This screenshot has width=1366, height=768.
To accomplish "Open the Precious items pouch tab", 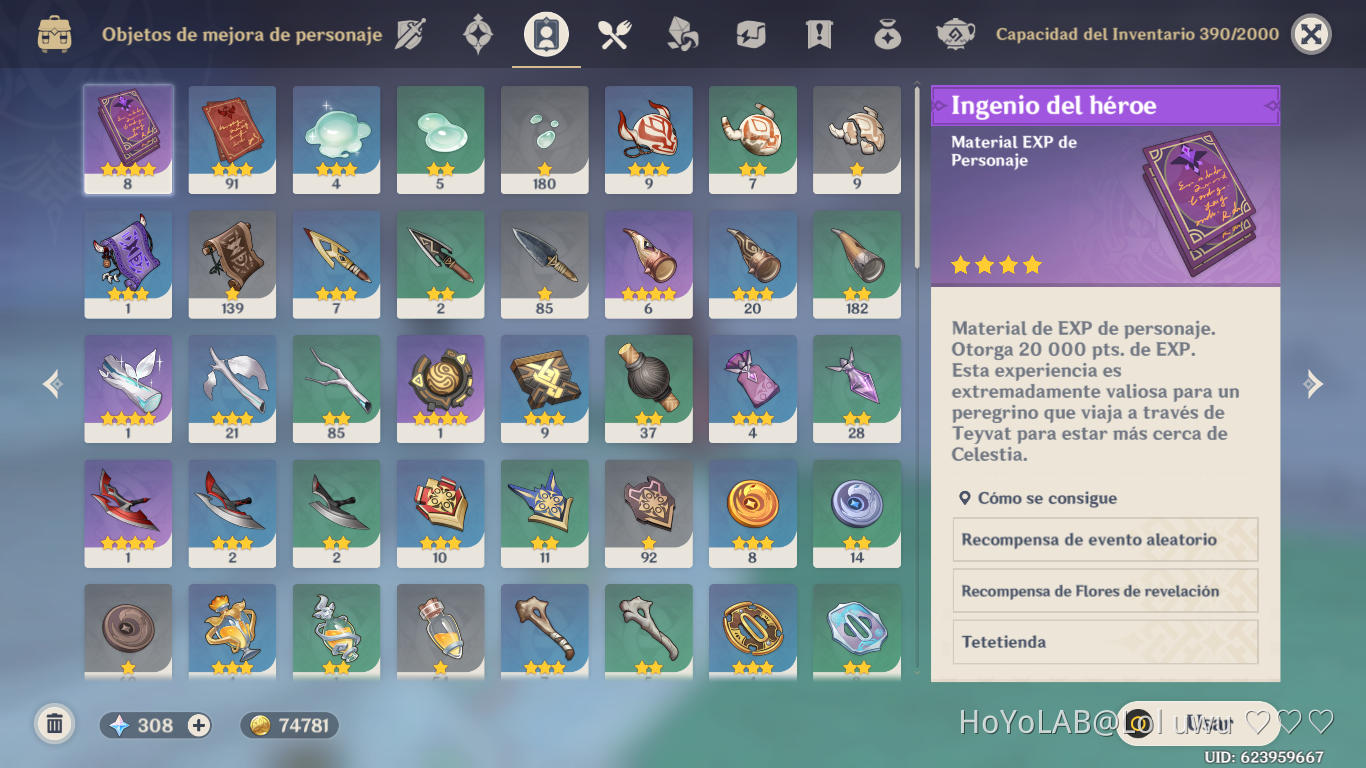I will pos(887,34).
